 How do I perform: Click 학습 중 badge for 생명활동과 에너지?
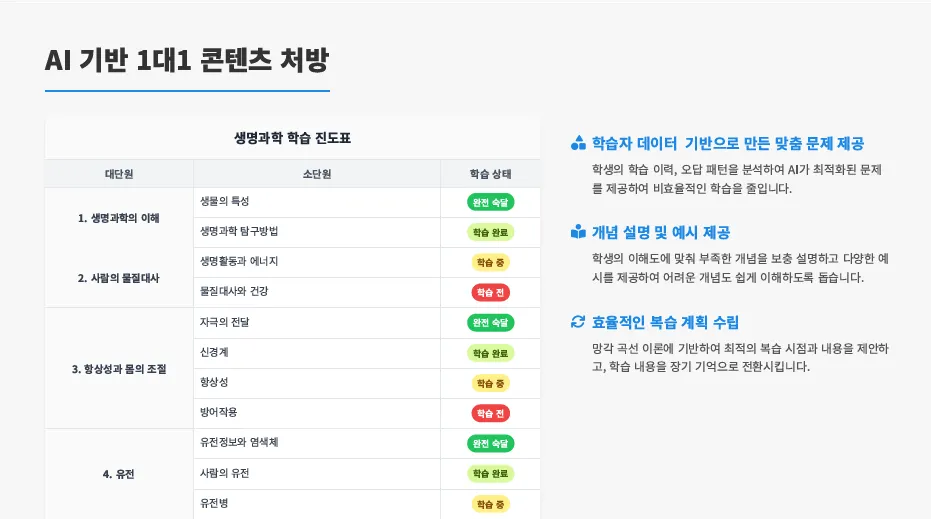(x=490, y=262)
